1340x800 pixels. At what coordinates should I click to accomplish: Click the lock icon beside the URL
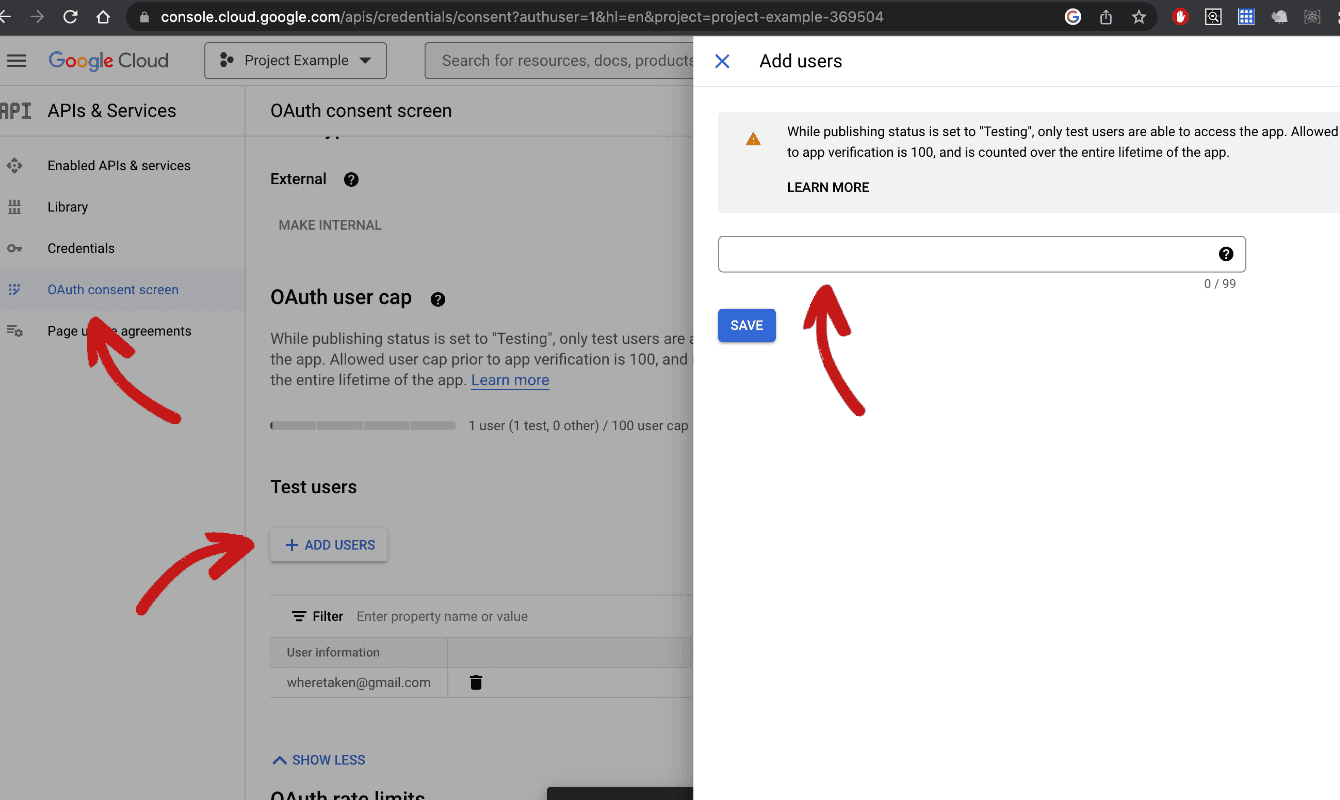point(144,17)
